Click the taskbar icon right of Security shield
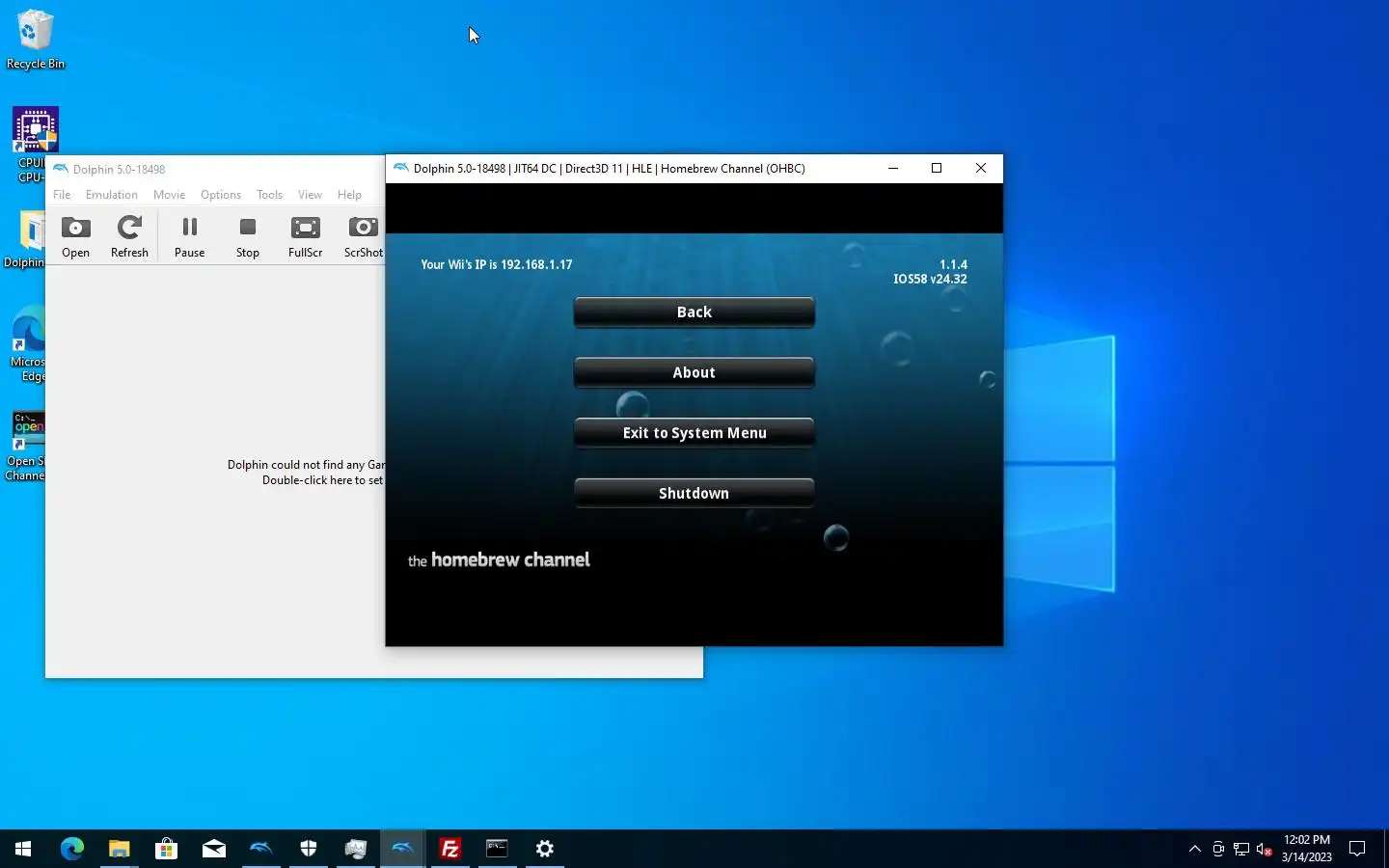The height and width of the screenshot is (868, 1389). click(355, 849)
